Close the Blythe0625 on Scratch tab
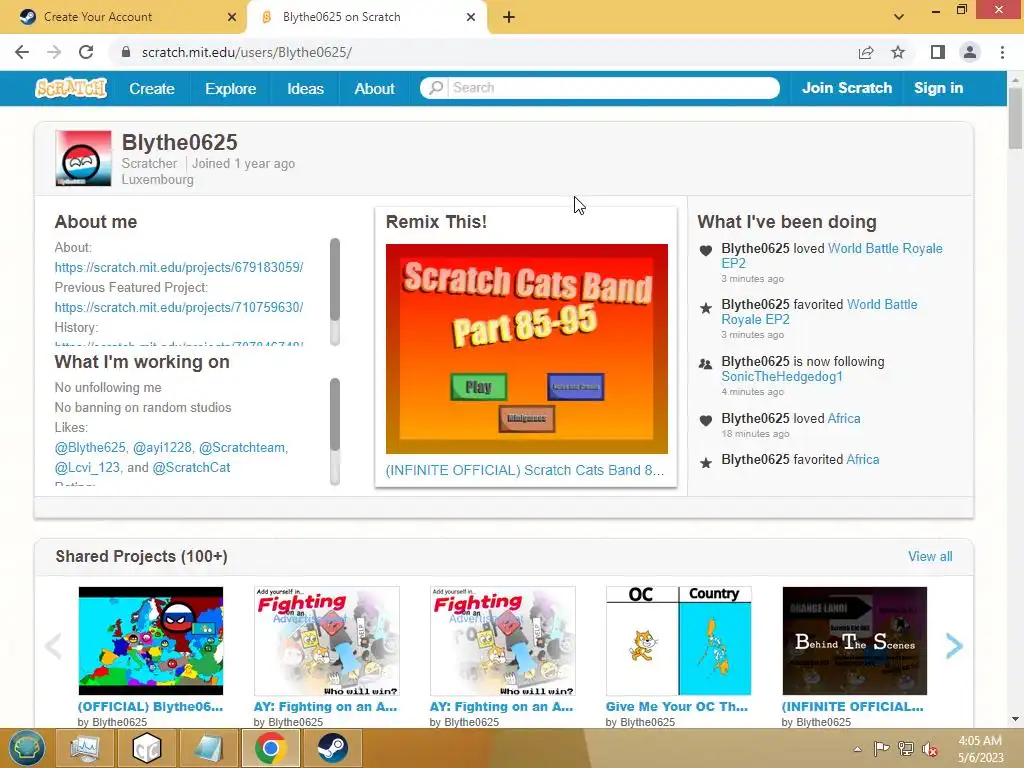 click(471, 17)
